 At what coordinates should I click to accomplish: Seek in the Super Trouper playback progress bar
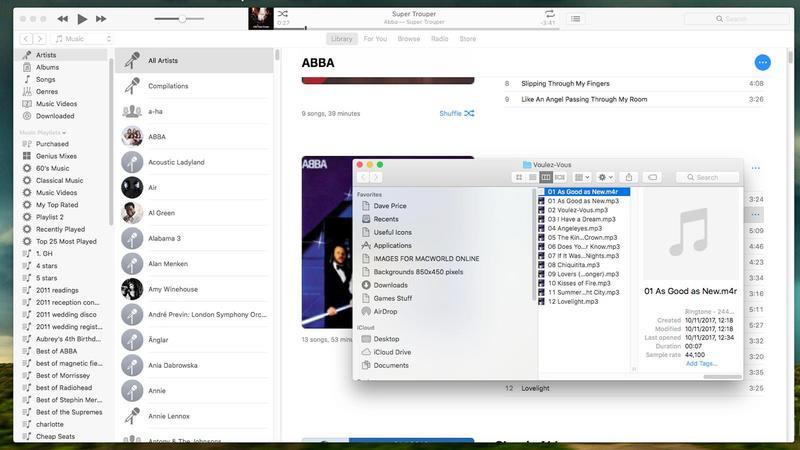point(418,29)
